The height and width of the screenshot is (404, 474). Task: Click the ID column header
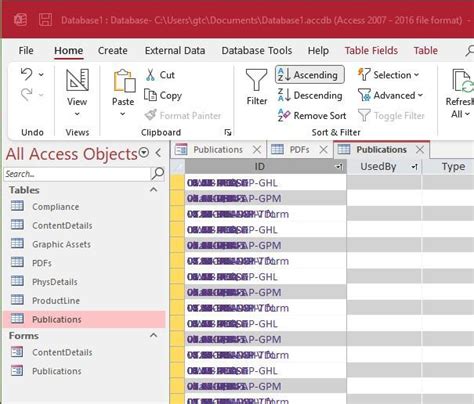coord(259,166)
